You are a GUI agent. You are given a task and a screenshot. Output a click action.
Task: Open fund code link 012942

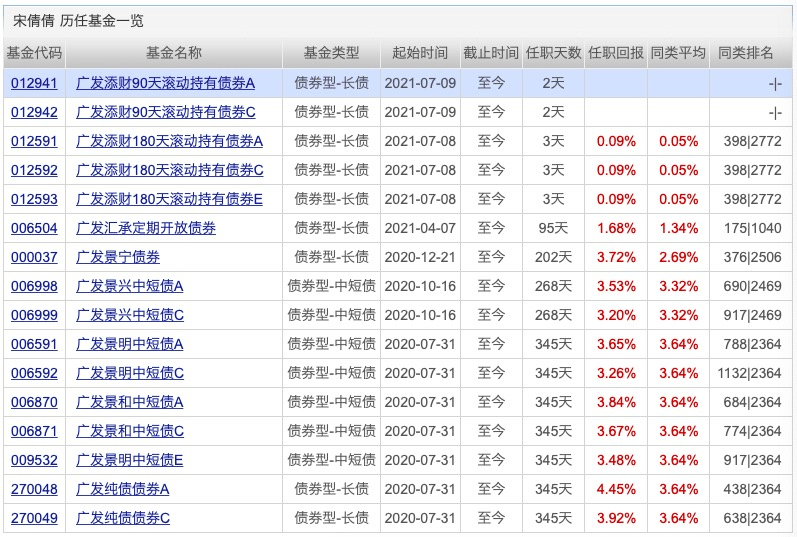pos(34,112)
